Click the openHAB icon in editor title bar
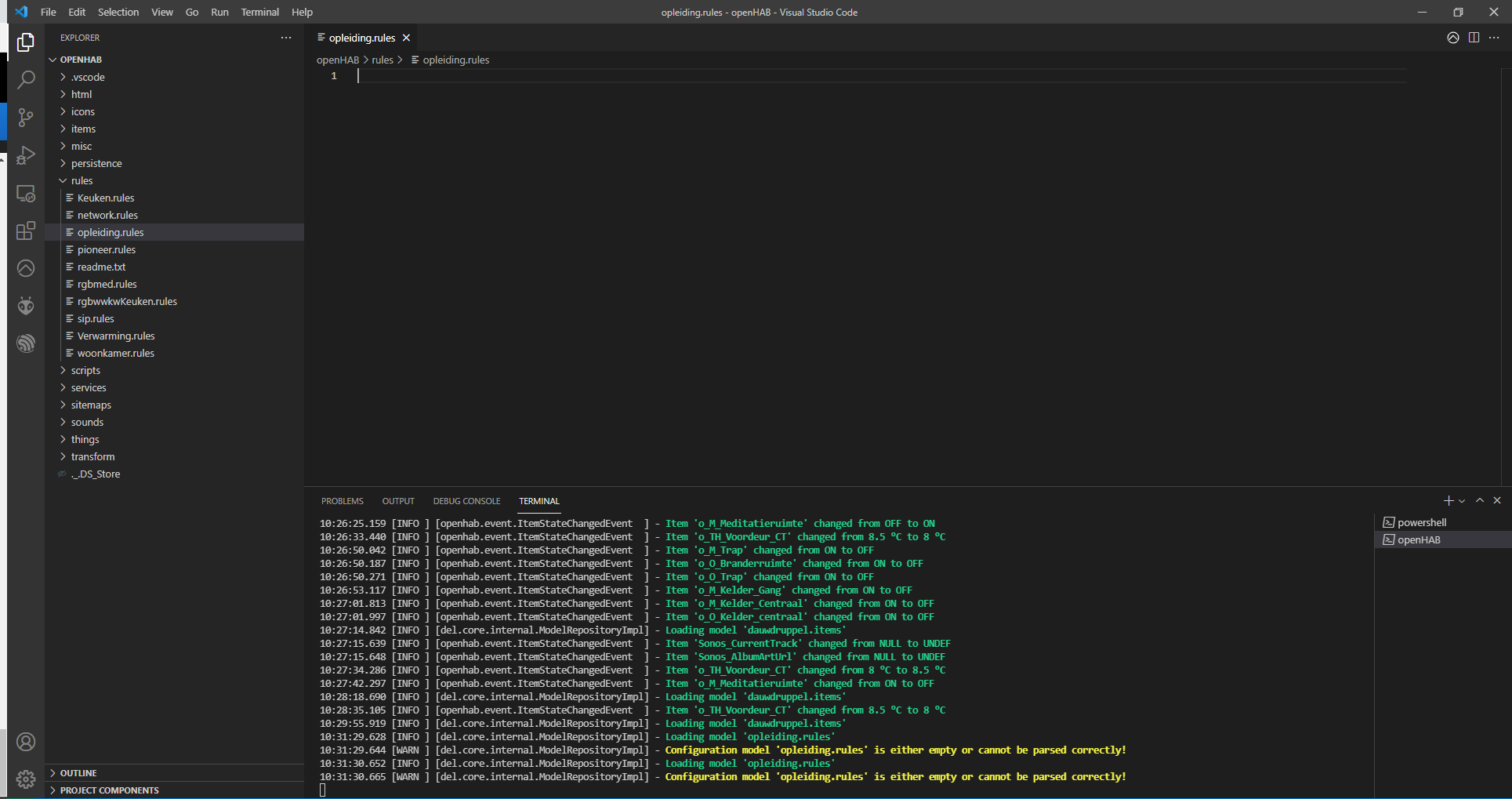This screenshot has height=799, width=1512. point(1453,38)
